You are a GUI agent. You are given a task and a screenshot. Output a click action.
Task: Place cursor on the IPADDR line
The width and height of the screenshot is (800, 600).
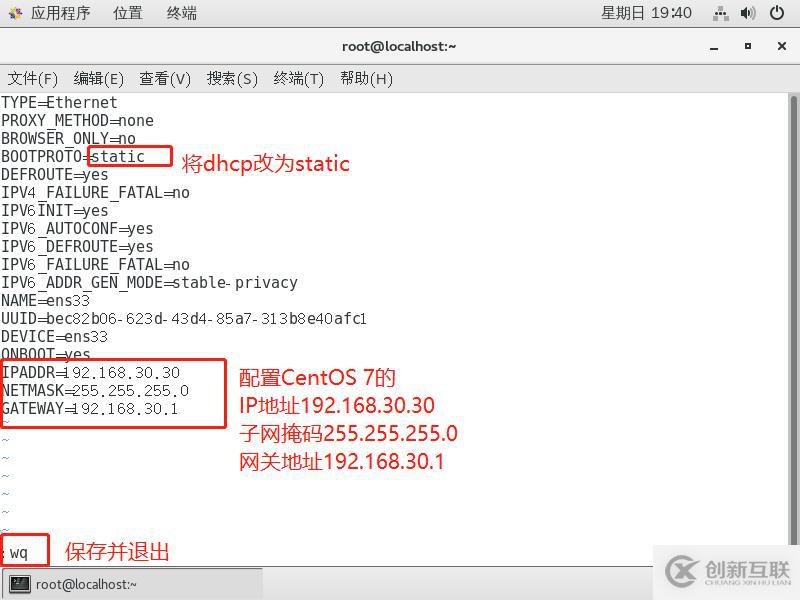click(x=91, y=372)
